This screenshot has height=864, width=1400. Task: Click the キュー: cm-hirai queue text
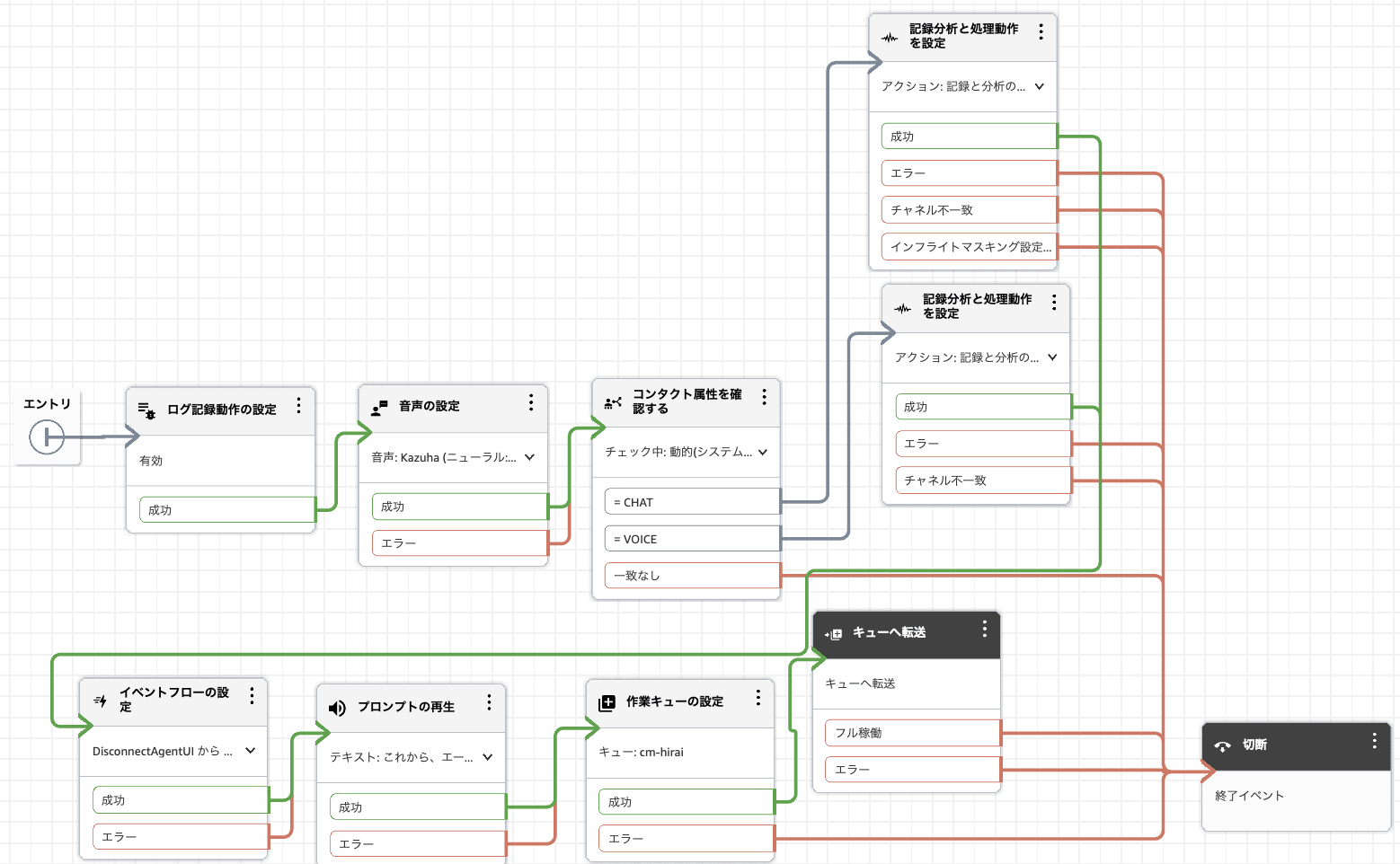(x=641, y=752)
